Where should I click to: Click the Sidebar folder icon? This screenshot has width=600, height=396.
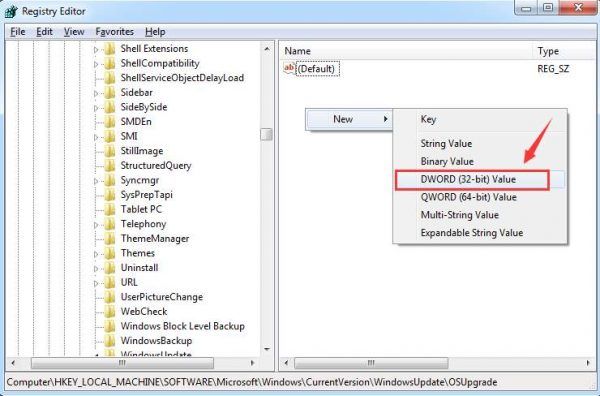pos(110,93)
